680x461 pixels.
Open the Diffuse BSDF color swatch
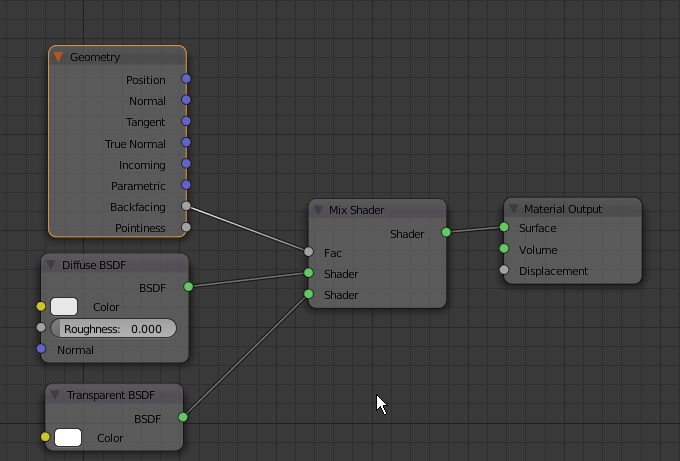[x=64, y=307]
